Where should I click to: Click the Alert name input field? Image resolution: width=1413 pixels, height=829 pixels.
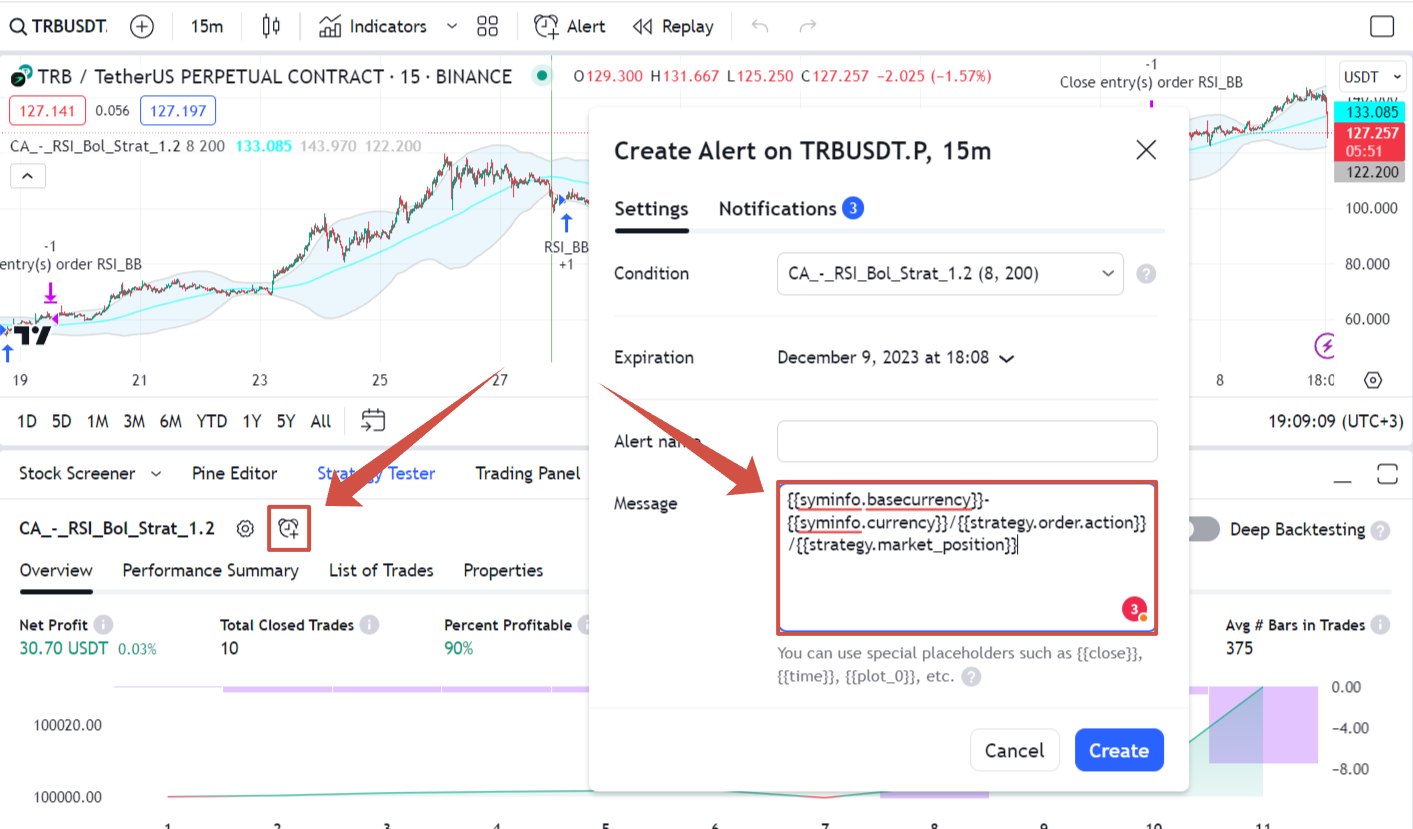966,441
